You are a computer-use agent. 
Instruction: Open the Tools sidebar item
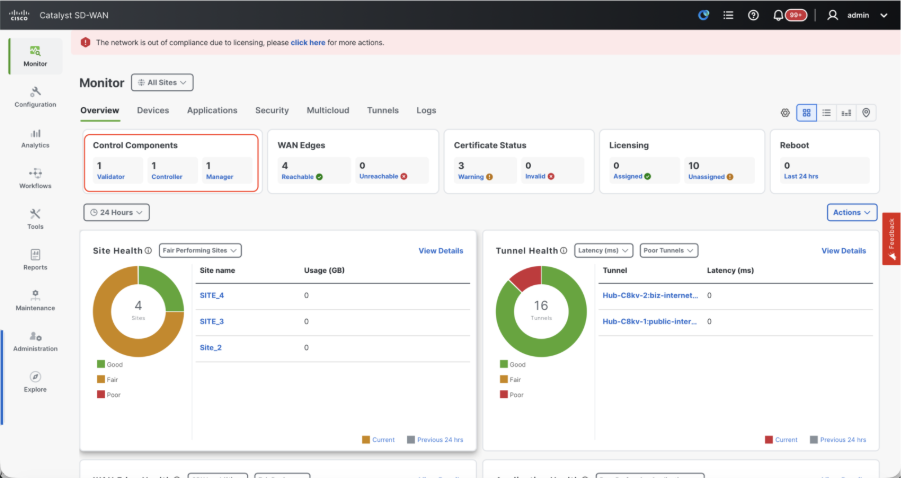35,218
